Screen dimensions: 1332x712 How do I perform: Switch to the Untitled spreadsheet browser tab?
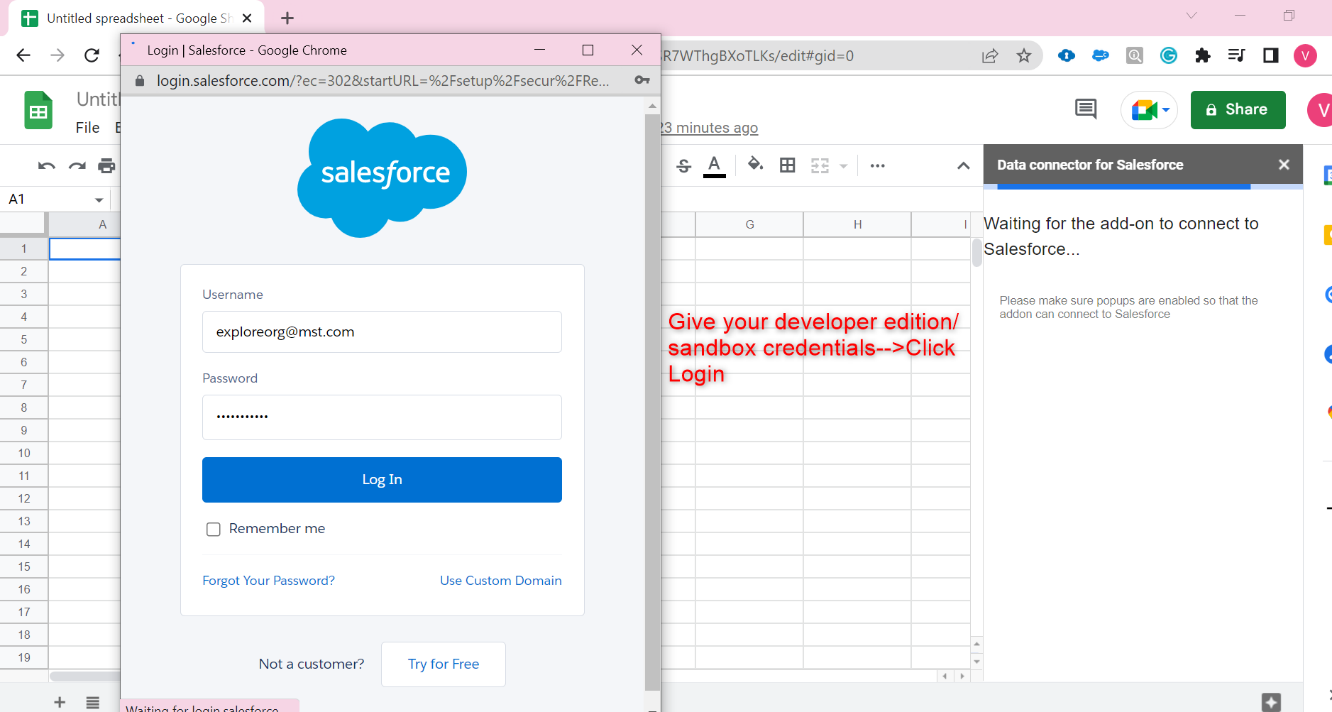pos(130,17)
